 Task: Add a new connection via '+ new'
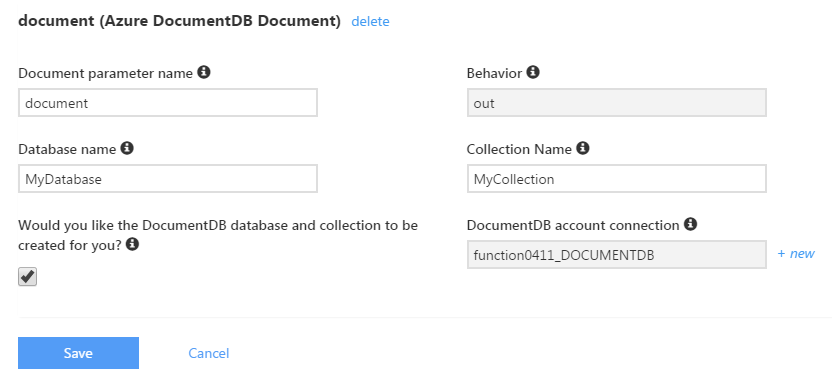796,254
